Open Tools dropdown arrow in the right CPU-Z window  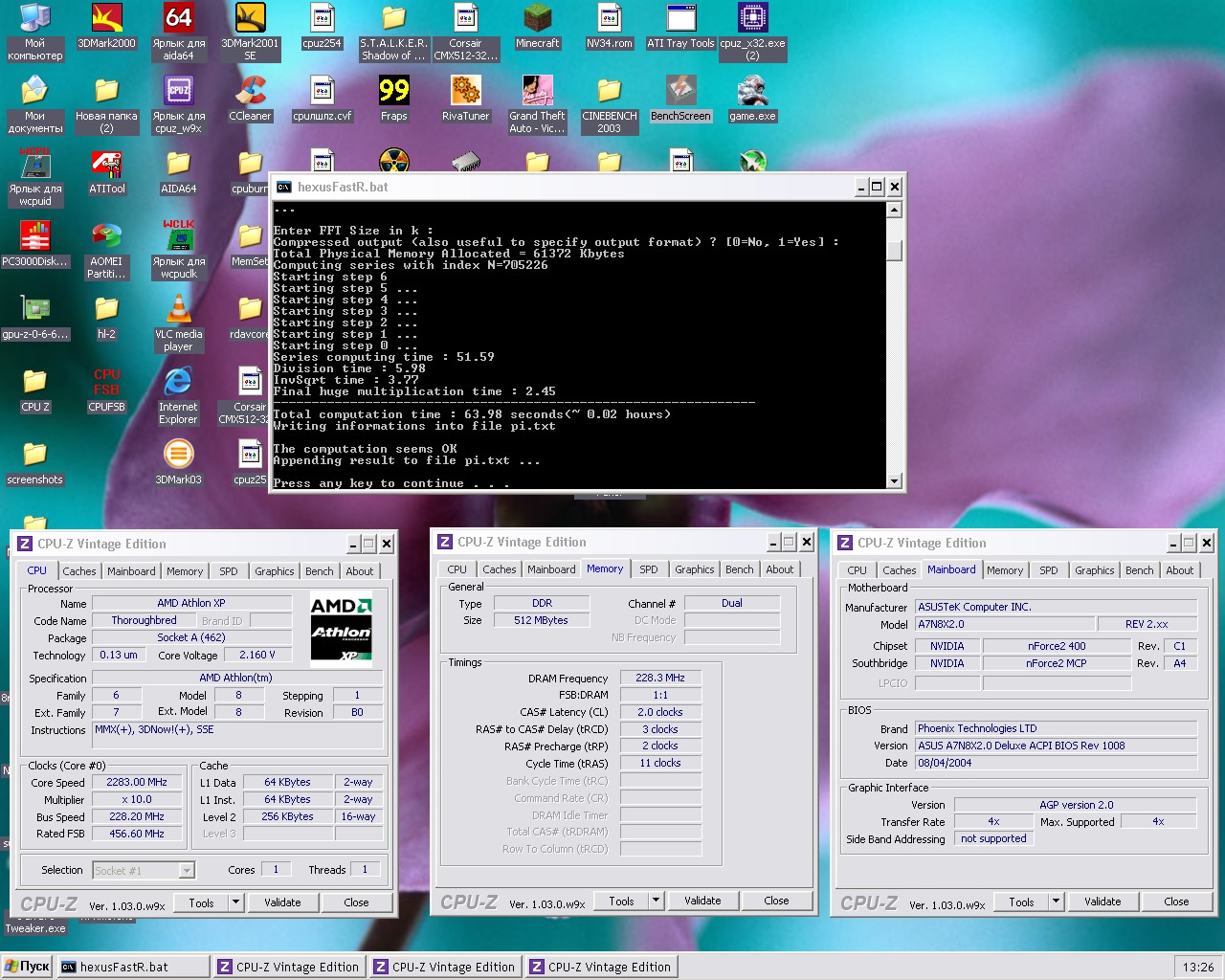(1056, 902)
